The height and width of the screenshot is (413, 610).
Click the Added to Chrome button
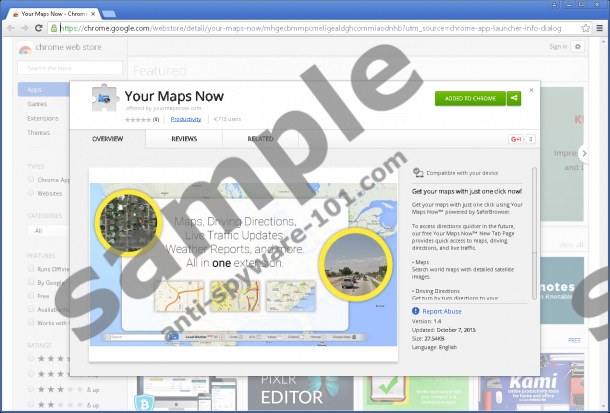[470, 98]
